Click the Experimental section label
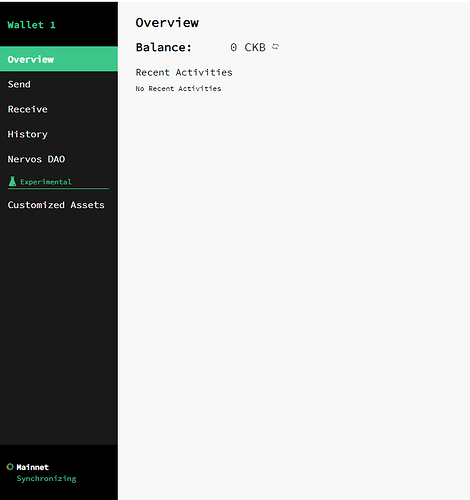This screenshot has height=500, width=470. [x=46, y=182]
